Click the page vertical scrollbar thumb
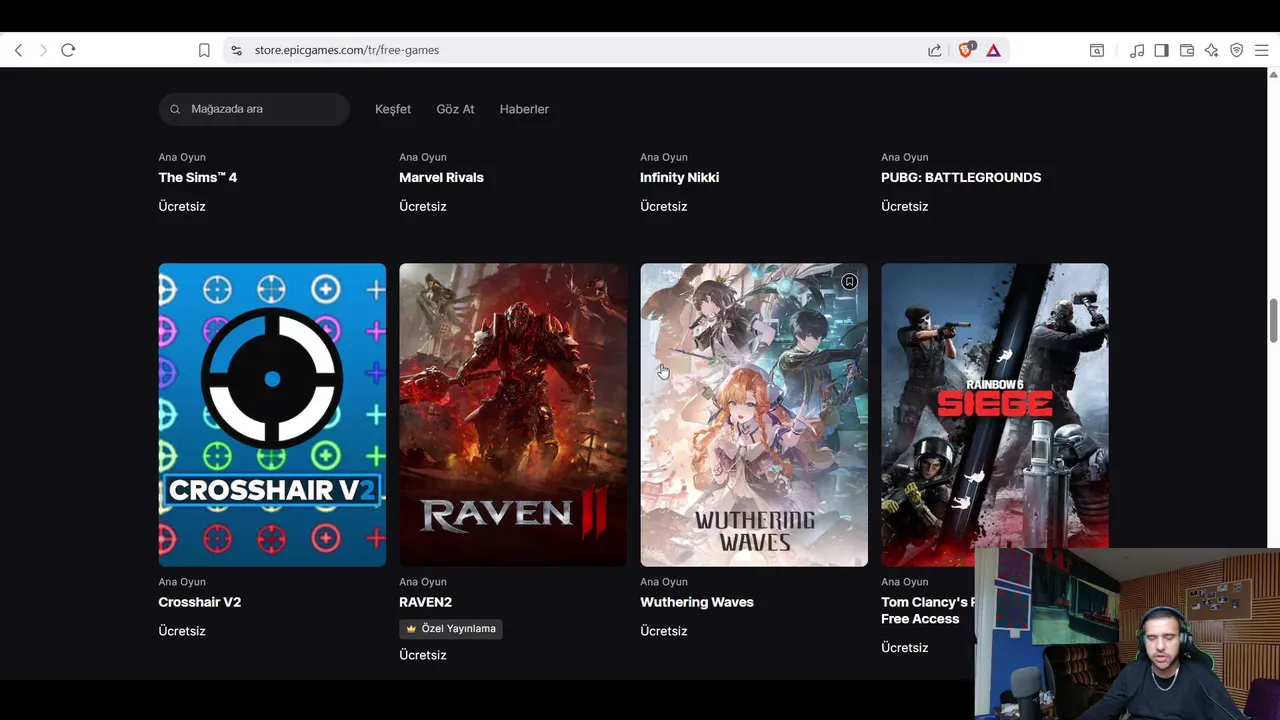 (x=1273, y=321)
